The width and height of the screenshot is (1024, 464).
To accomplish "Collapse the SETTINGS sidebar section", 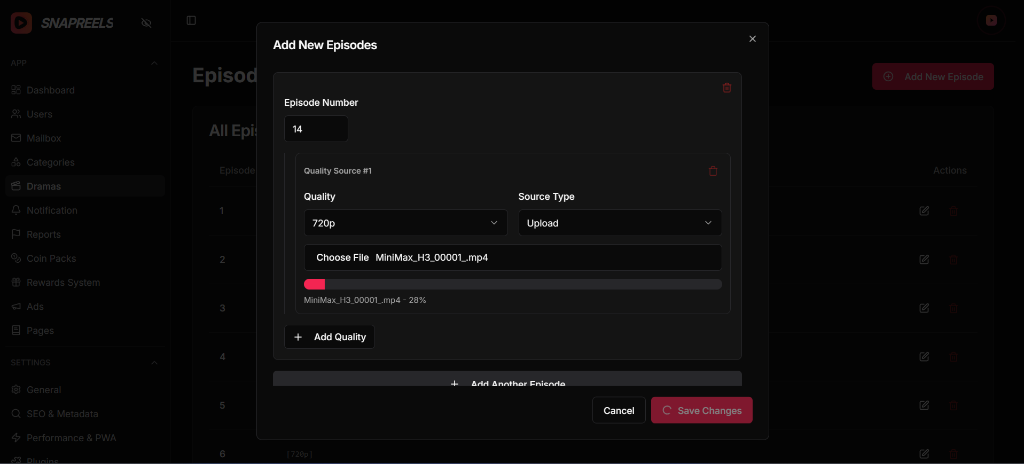I will 154,363.
